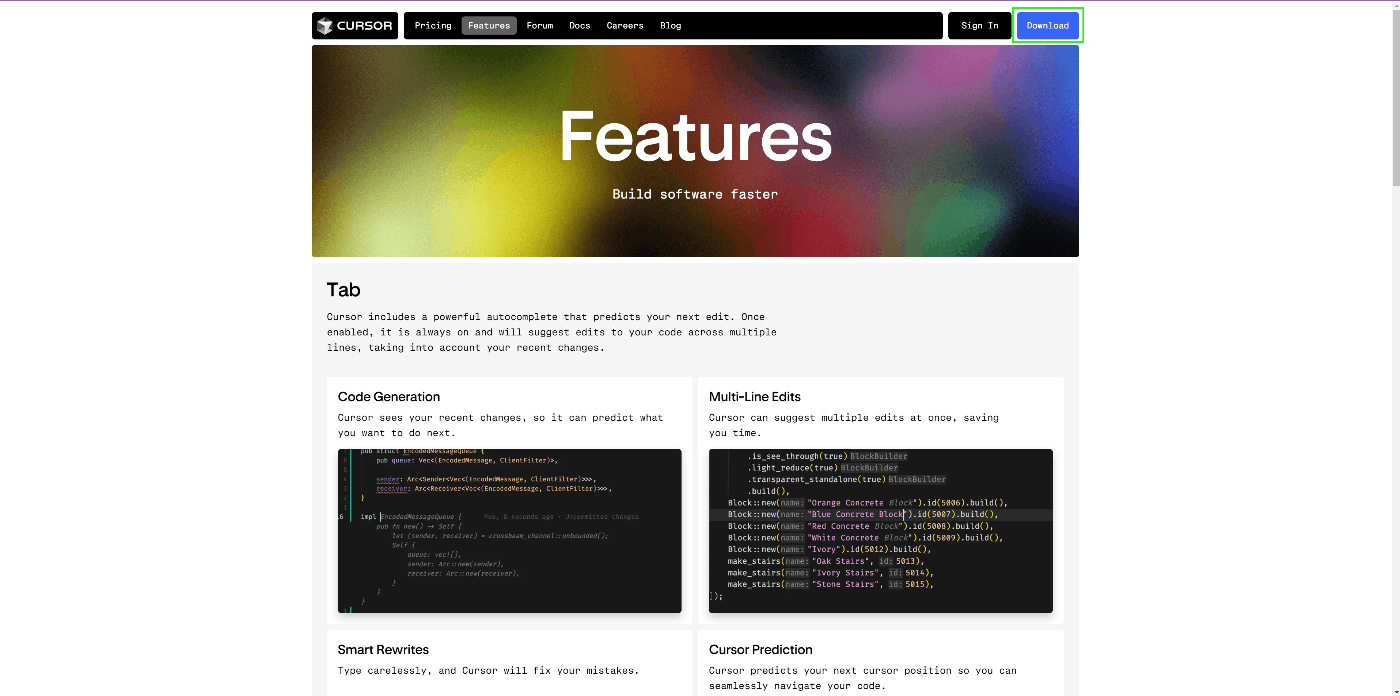Click the blue Download button
This screenshot has width=1400, height=696.
(1048, 25)
